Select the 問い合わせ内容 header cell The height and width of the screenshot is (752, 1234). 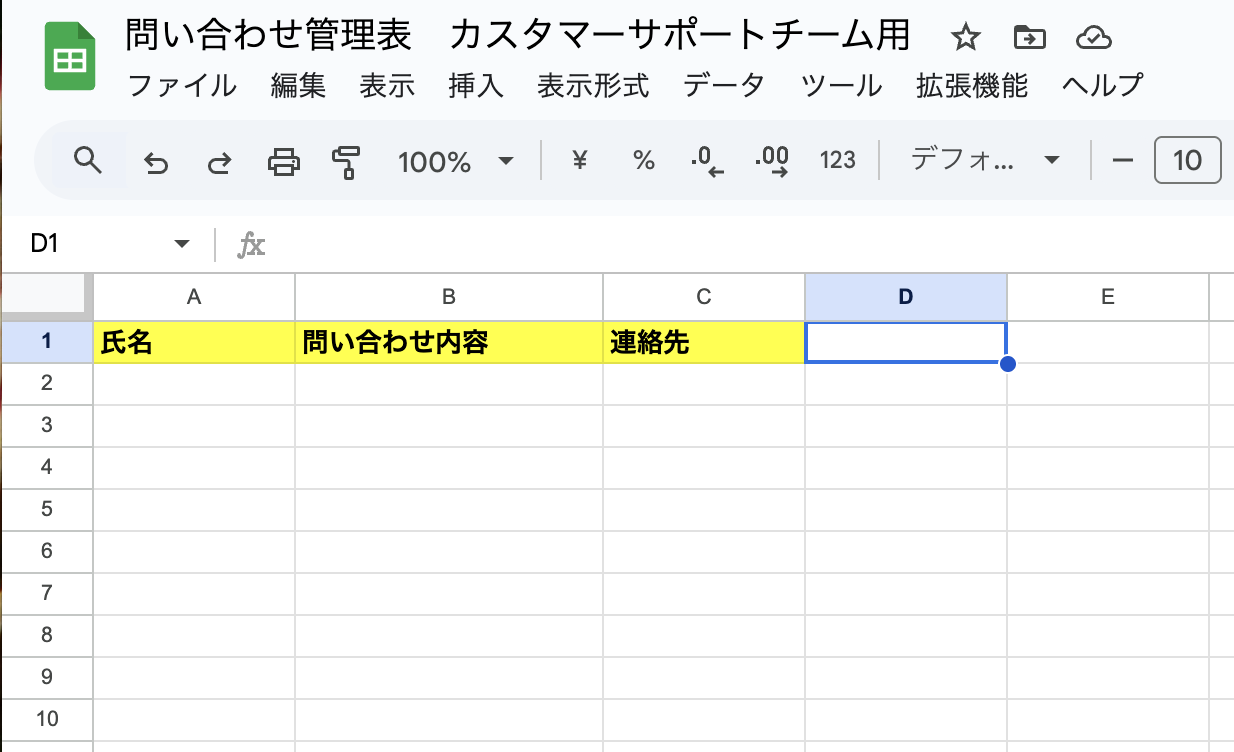click(449, 343)
